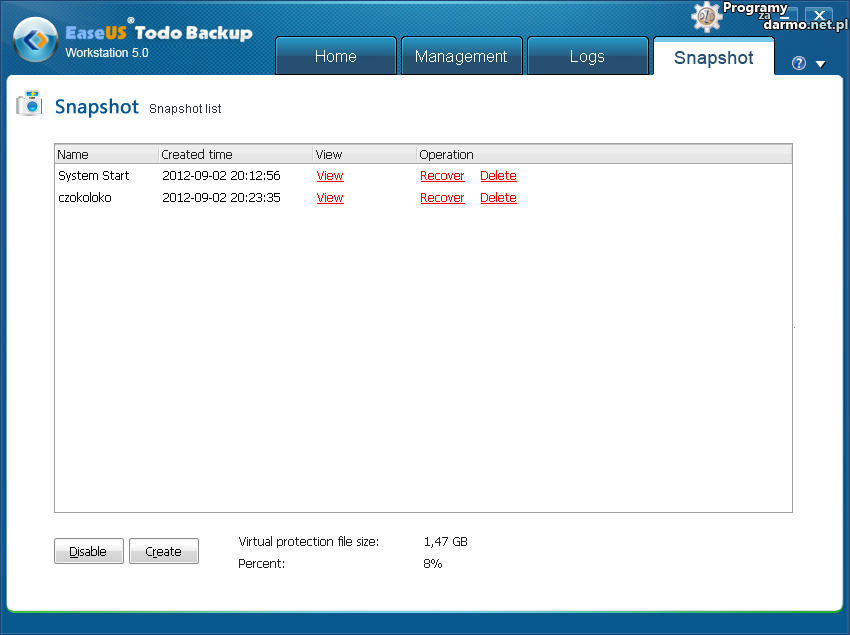850x635 pixels.
Task: Expand the dropdown arrow beside help icon
Action: point(820,64)
